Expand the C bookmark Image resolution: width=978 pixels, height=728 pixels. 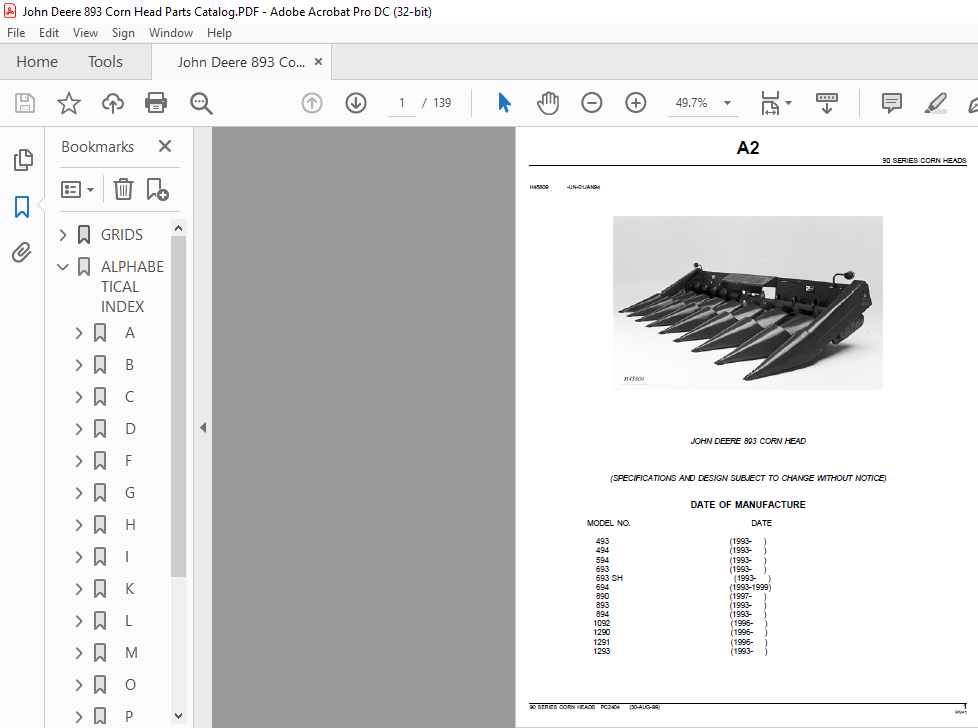pyautogui.click(x=79, y=397)
